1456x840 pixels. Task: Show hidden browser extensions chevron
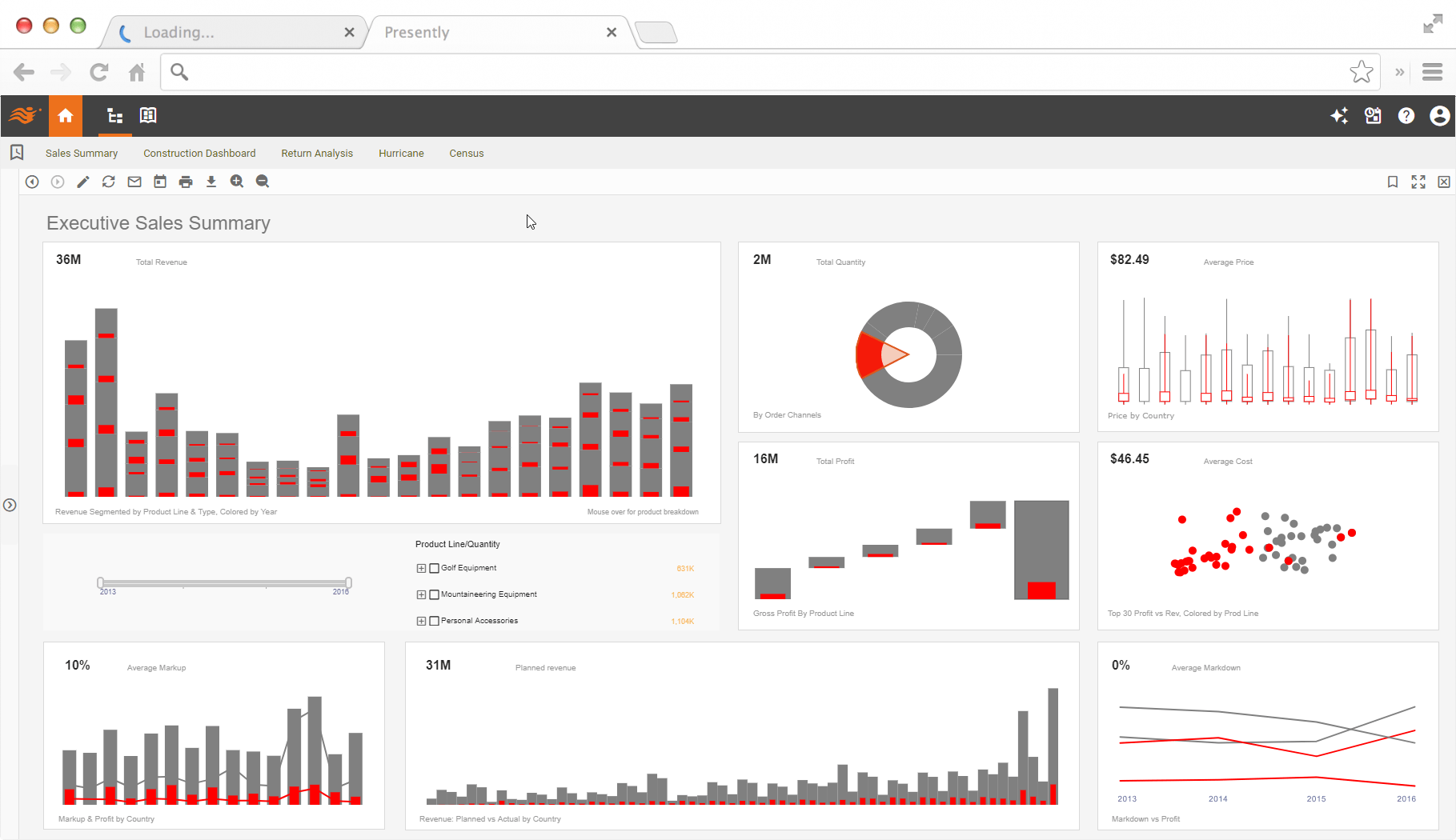coord(1400,72)
